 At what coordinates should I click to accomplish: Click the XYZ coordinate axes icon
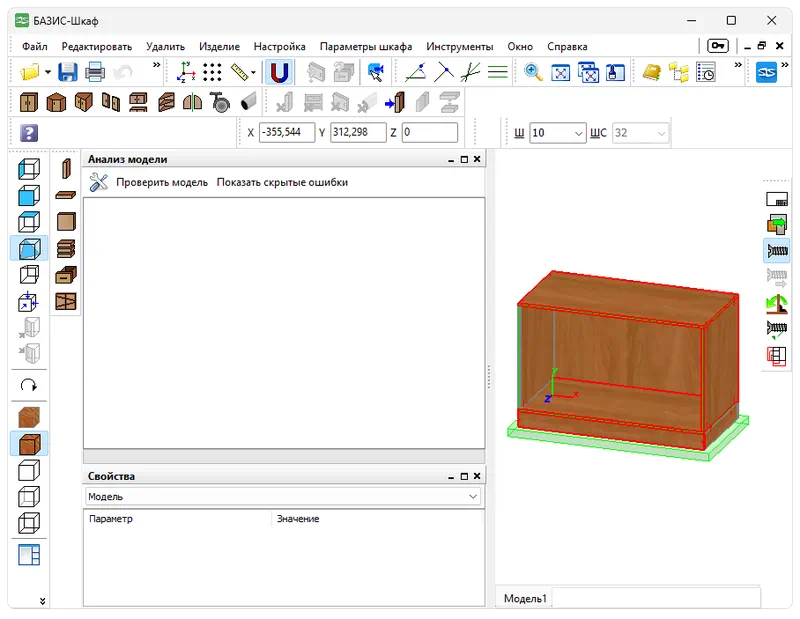[x=186, y=72]
